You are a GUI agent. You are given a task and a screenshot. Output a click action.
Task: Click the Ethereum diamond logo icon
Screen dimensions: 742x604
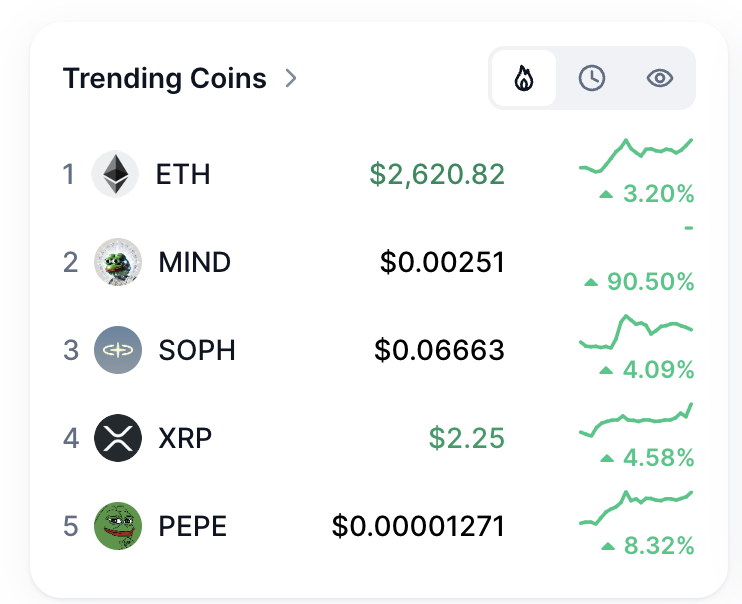(115, 175)
